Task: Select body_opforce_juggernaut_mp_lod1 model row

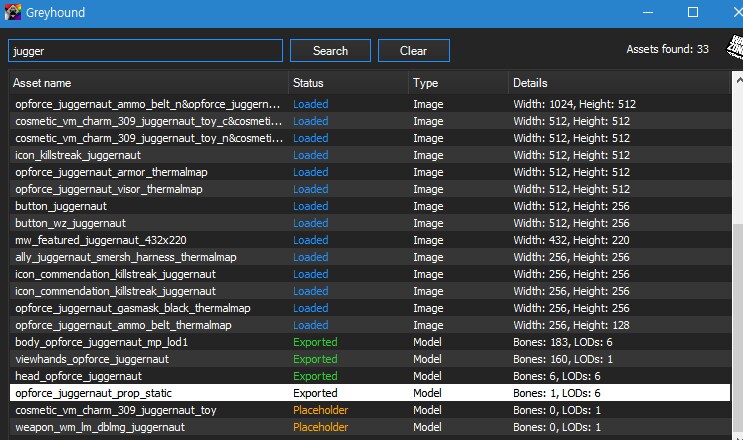Action: pos(370,342)
